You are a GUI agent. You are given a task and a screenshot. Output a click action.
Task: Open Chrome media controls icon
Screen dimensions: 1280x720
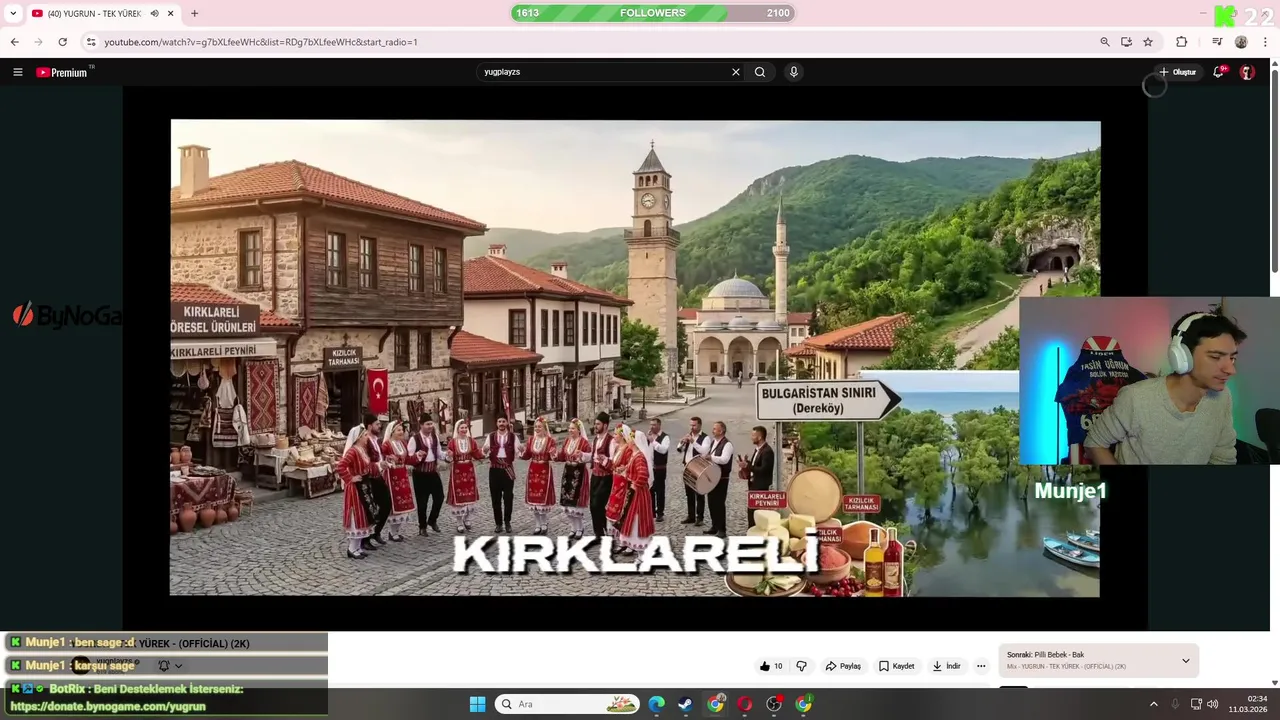click(x=1217, y=42)
